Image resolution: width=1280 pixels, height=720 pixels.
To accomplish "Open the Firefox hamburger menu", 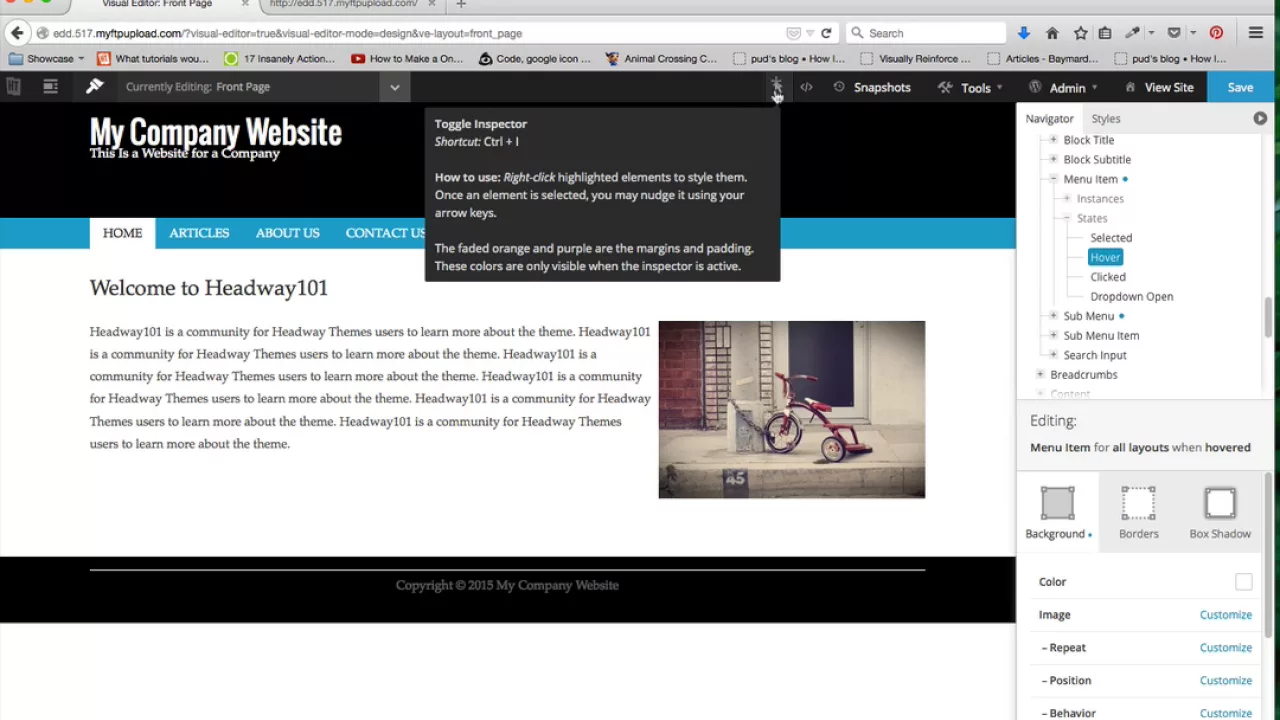I will click(1256, 33).
